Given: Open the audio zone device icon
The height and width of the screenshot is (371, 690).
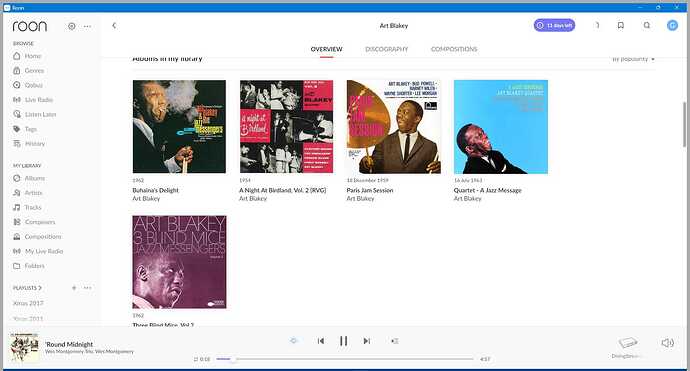Looking at the screenshot, I should click(x=628, y=342).
